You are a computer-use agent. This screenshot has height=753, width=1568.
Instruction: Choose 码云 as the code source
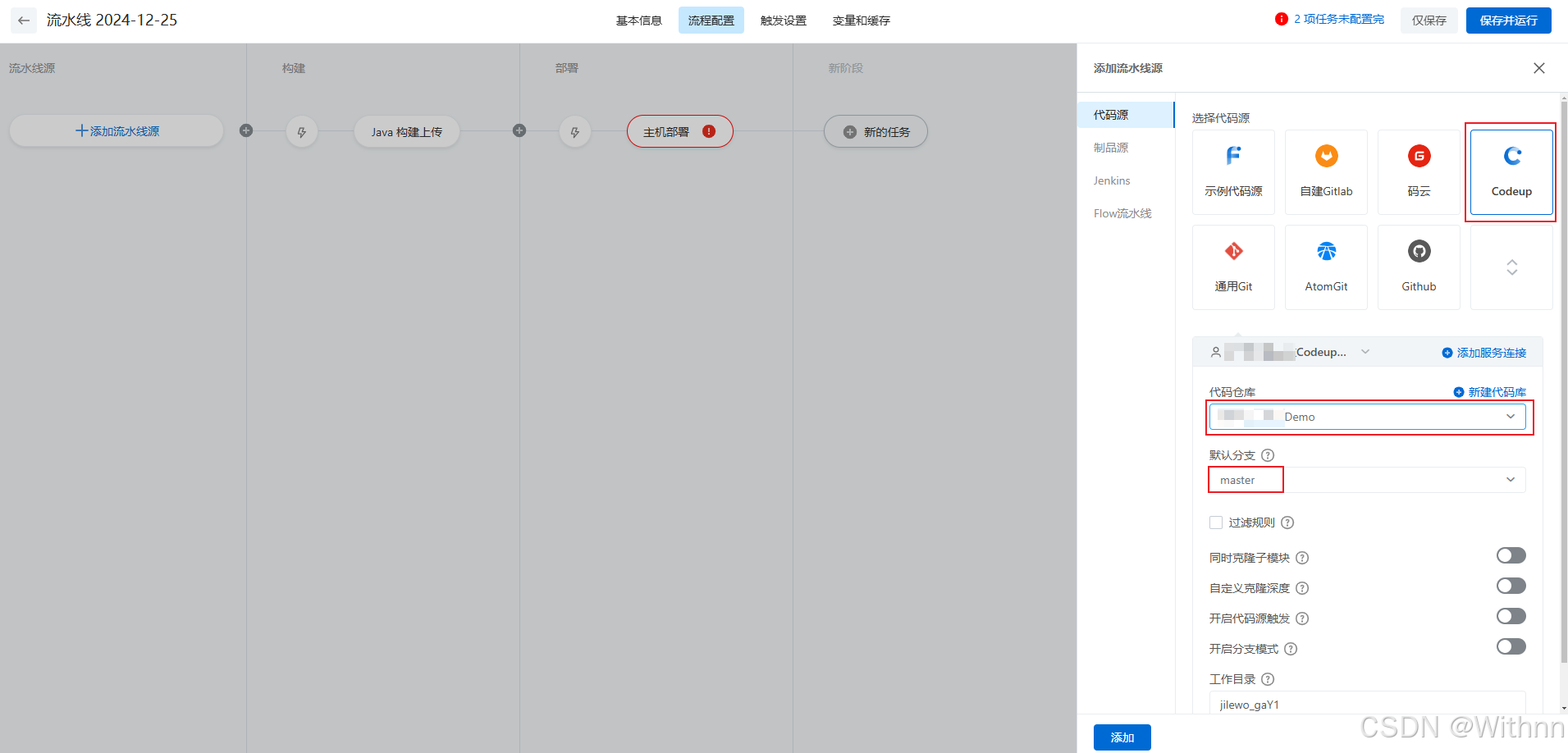(x=1418, y=170)
